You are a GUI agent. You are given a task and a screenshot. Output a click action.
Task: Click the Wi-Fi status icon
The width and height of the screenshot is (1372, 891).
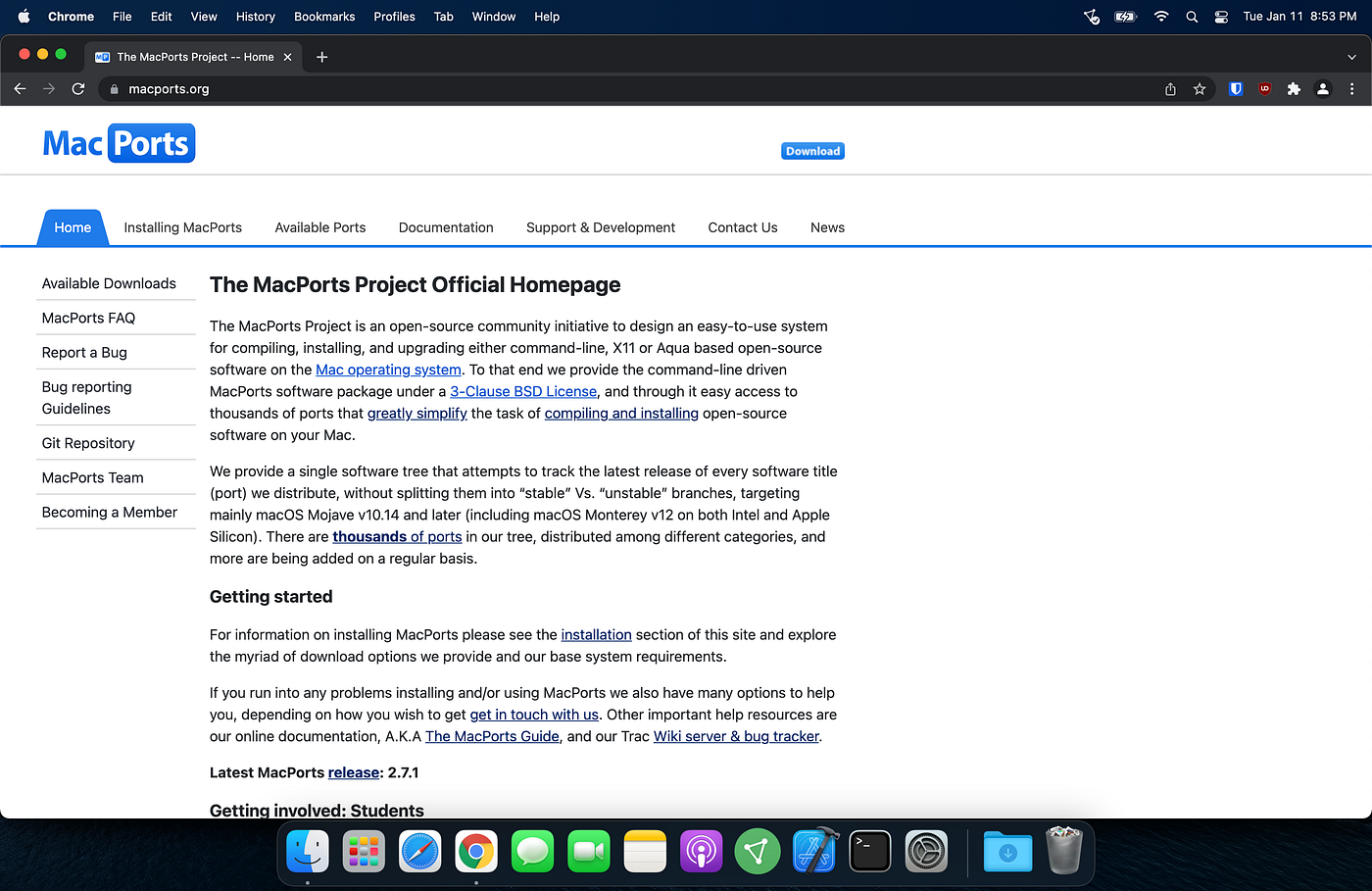[1161, 17]
